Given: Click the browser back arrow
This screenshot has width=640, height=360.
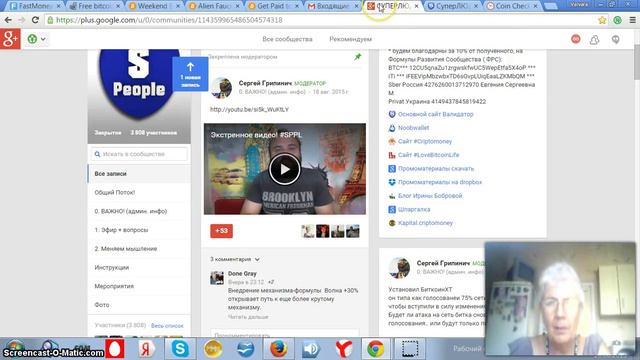Looking at the screenshot, I should click(8, 20).
